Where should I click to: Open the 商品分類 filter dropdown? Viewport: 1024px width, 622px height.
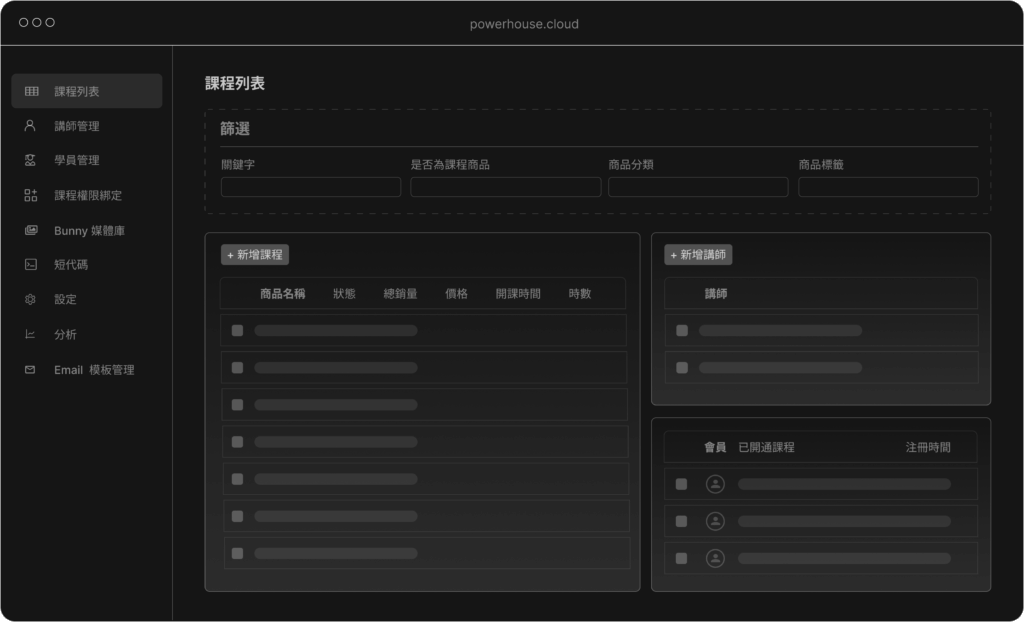click(x=698, y=187)
